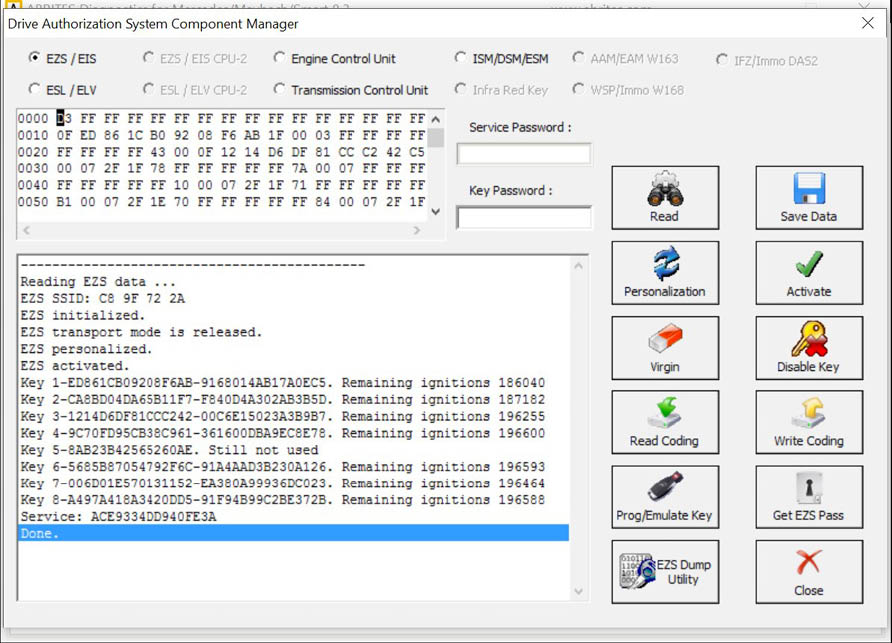Choose the Engine Control Unit option
Screen dimensions: 892x643
(279, 59)
